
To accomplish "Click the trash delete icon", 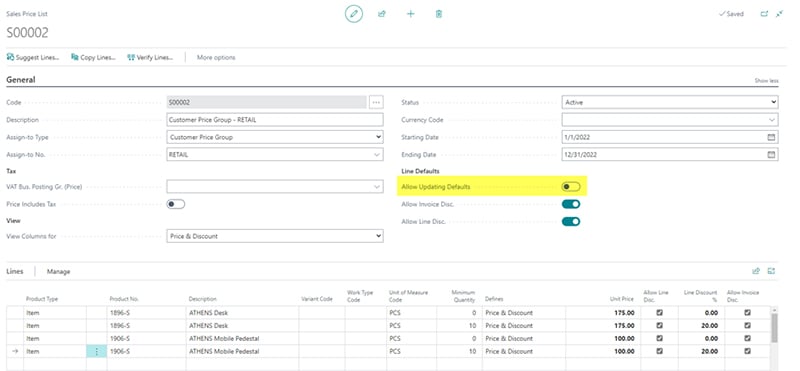I will [x=439, y=14].
